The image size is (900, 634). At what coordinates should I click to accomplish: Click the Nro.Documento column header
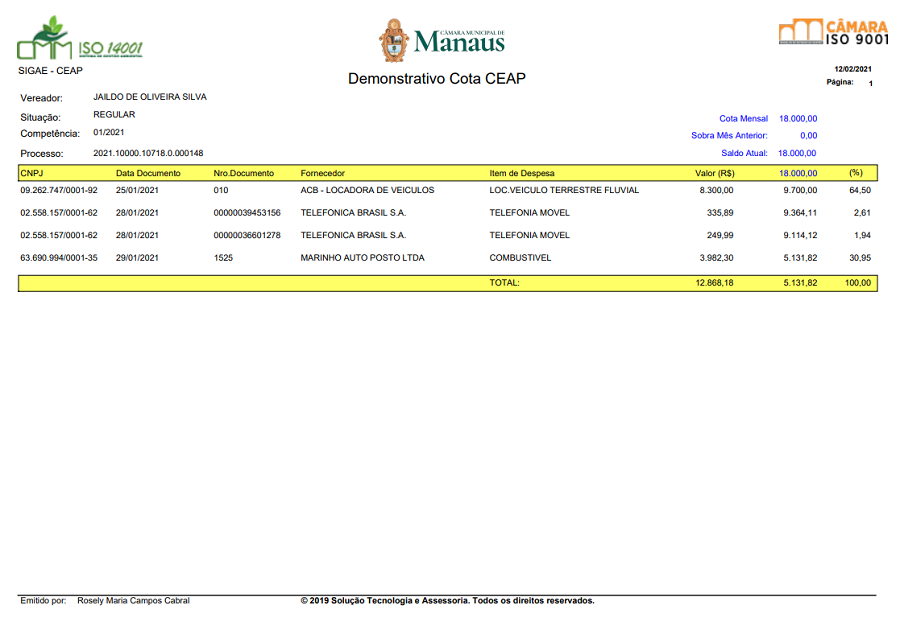tap(243, 173)
